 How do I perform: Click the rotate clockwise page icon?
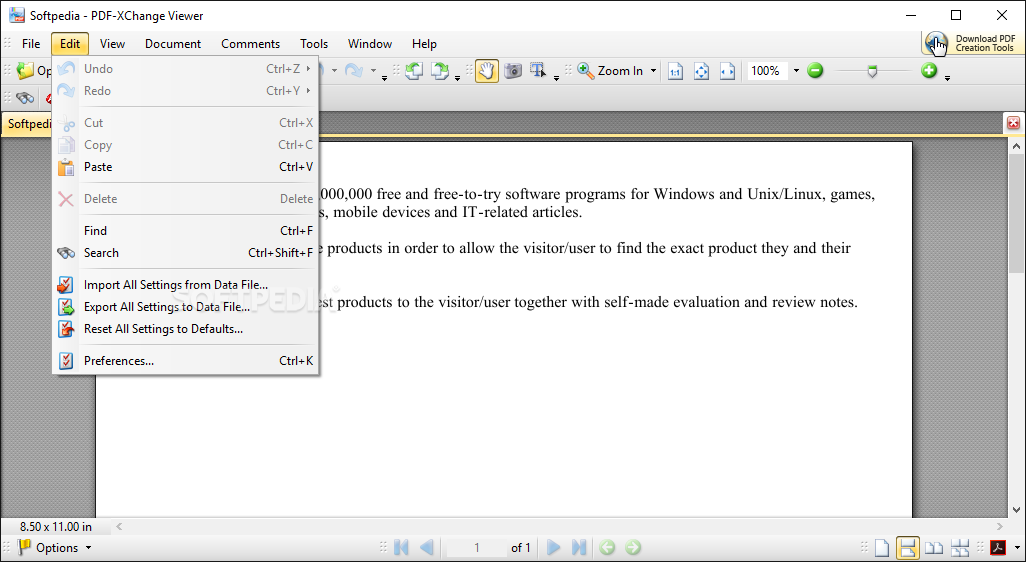coord(440,71)
